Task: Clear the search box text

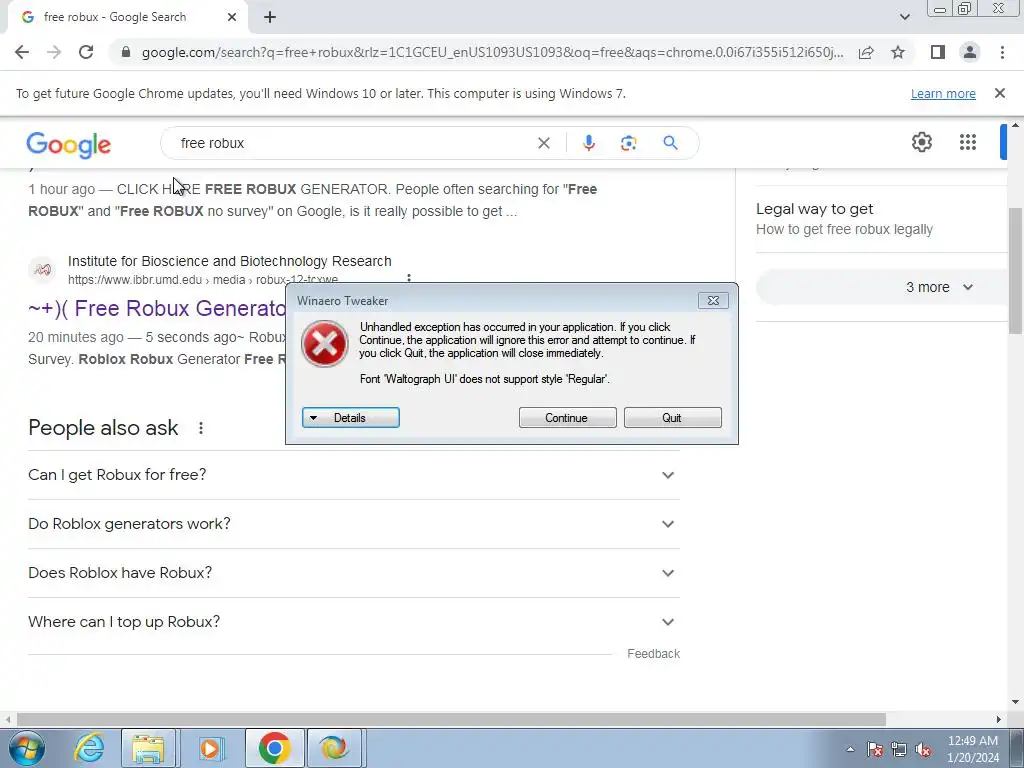Action: pos(543,143)
